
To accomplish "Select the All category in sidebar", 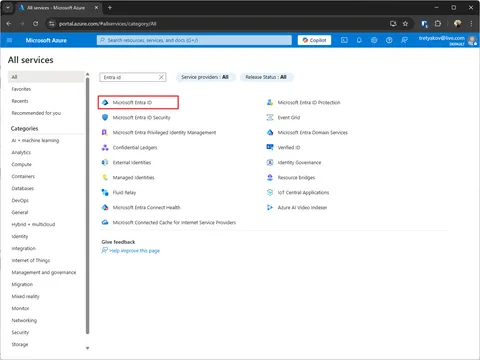I will [46, 77].
